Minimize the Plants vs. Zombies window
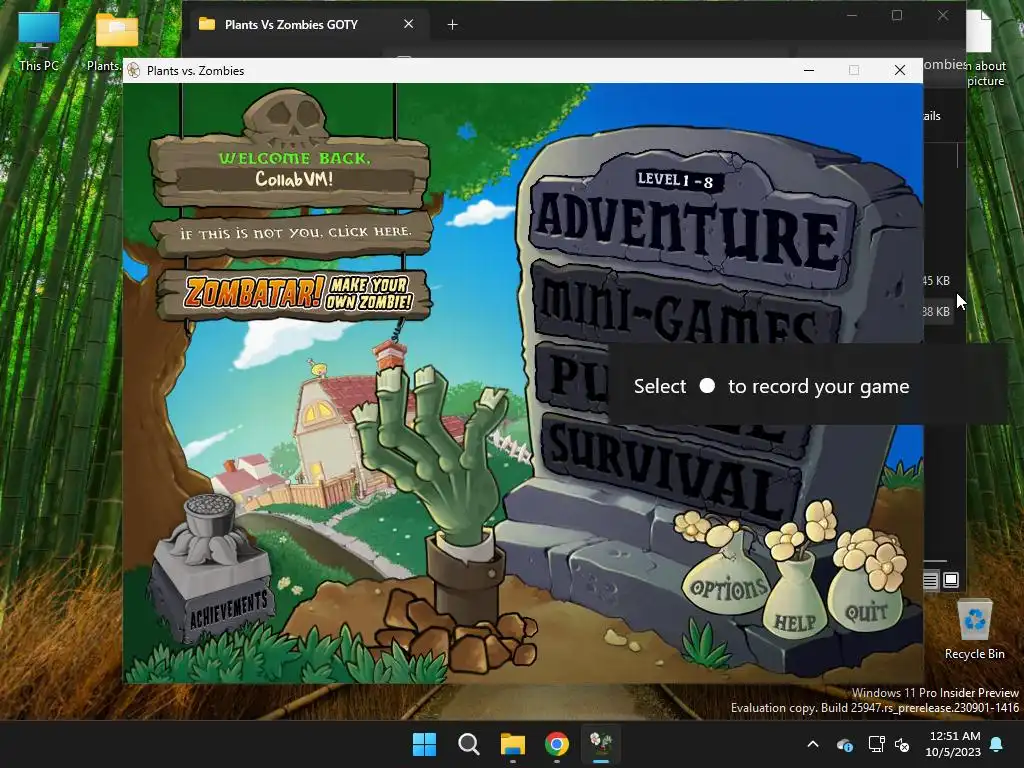The width and height of the screenshot is (1024, 768). tap(808, 71)
